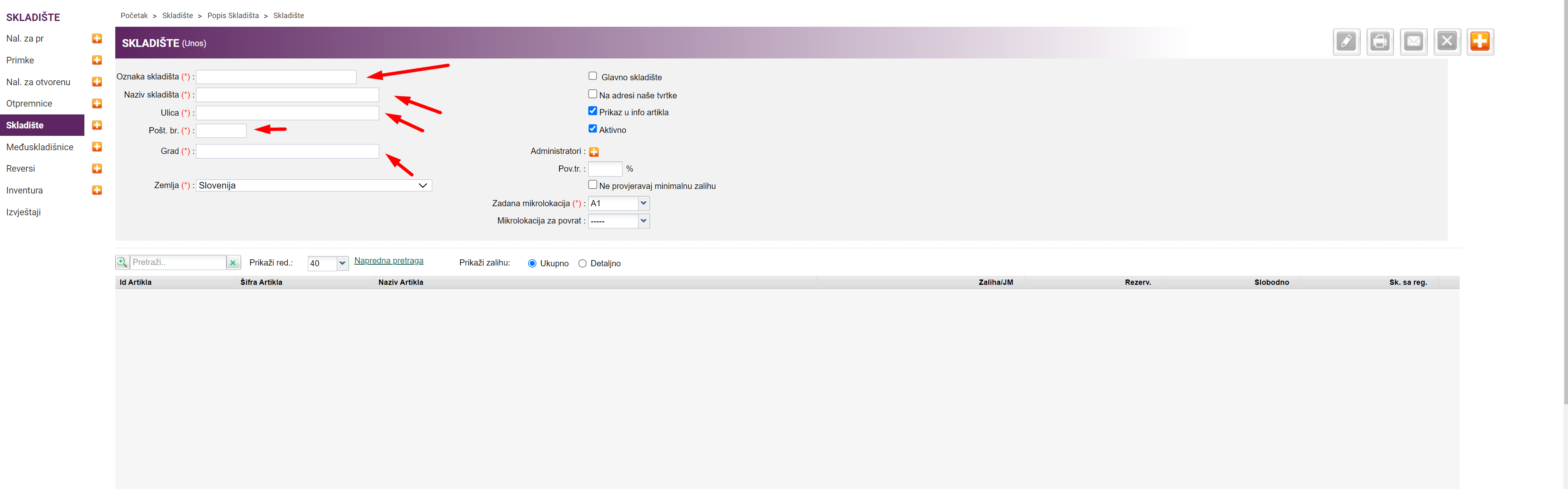The height and width of the screenshot is (489, 1568).
Task: Click the edit pencil toolbar icon
Action: click(1346, 42)
